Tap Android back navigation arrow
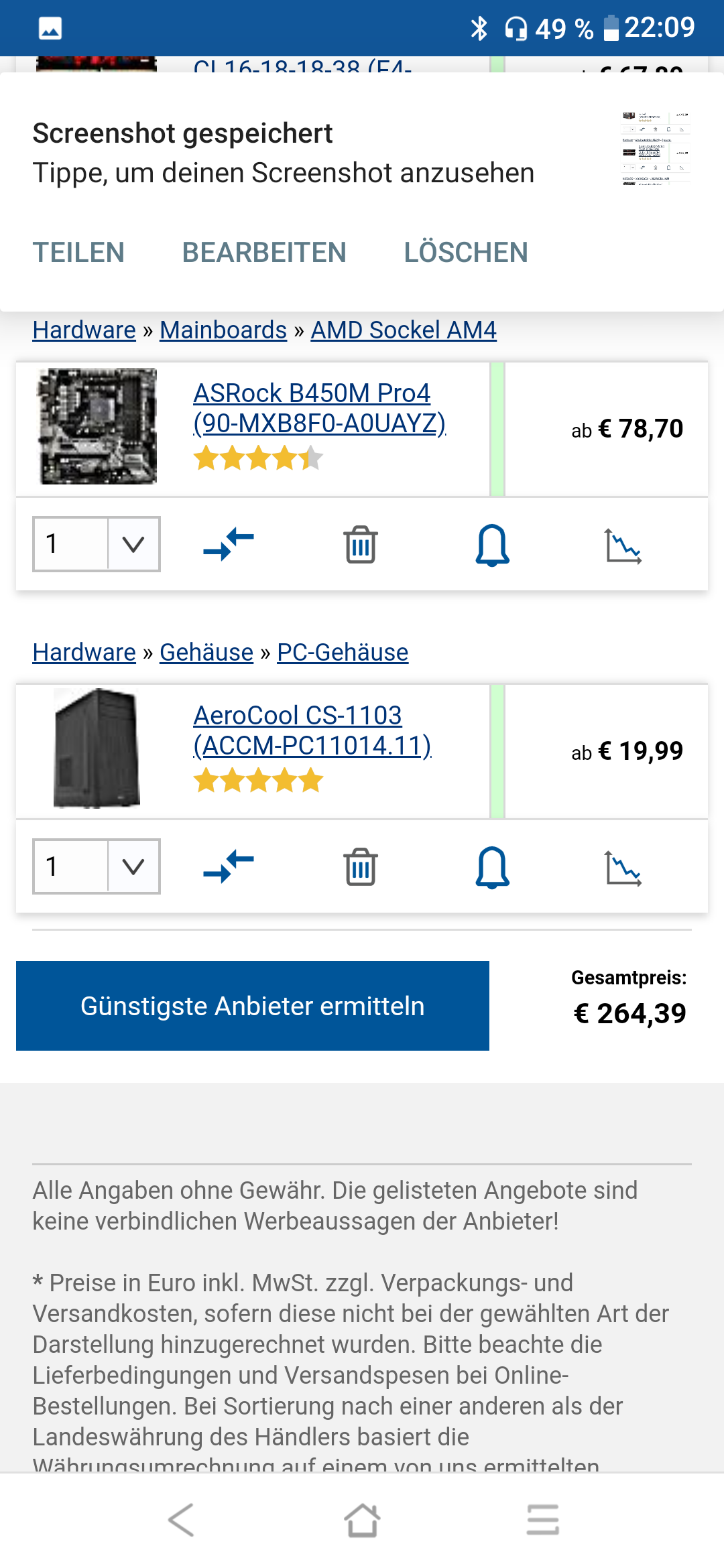 (x=181, y=1520)
